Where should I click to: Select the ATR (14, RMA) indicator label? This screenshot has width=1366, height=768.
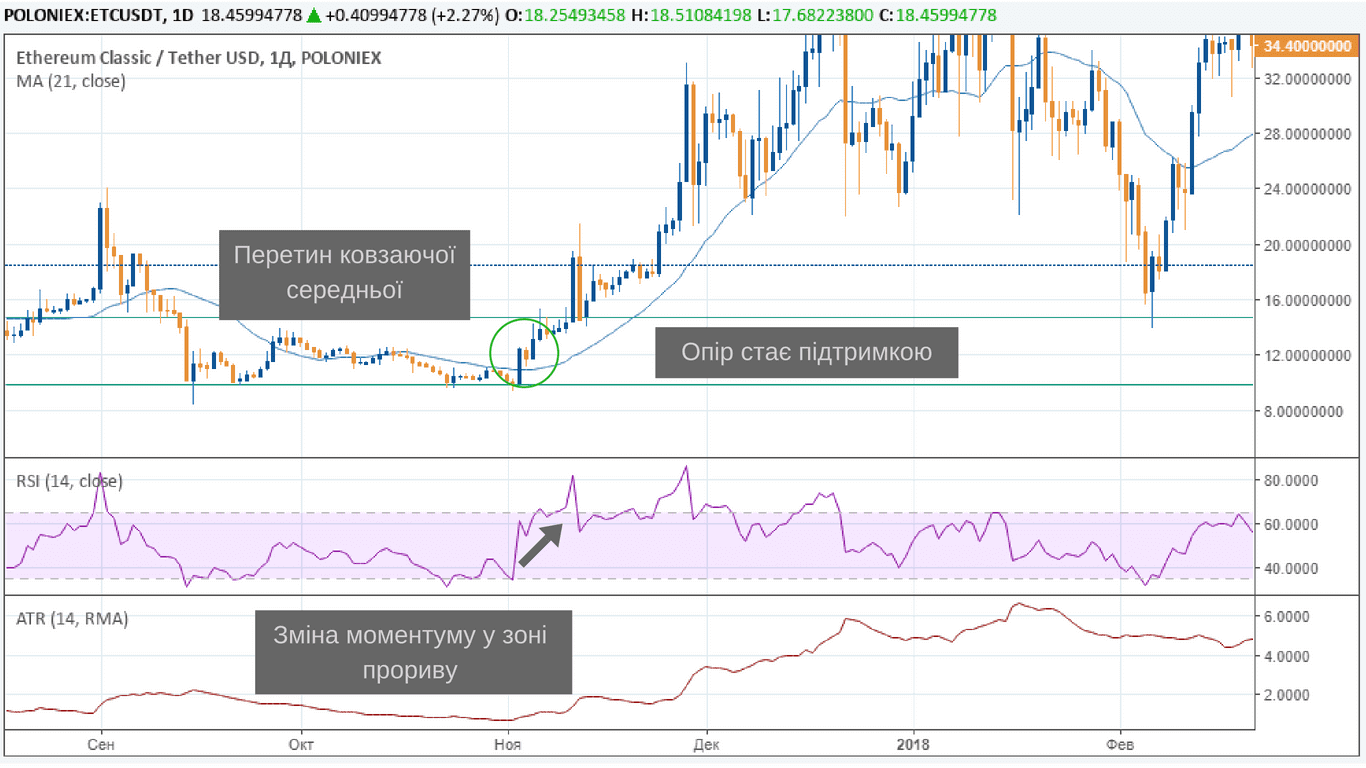tap(72, 619)
